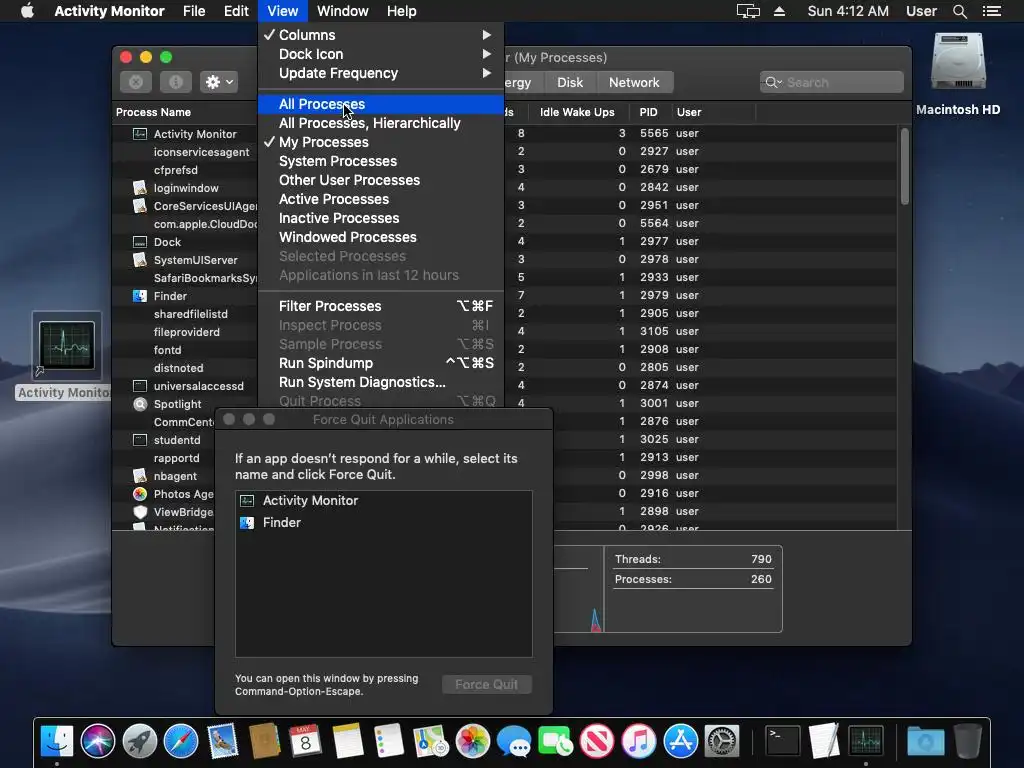Choose Inactive Processes filter

point(381,217)
